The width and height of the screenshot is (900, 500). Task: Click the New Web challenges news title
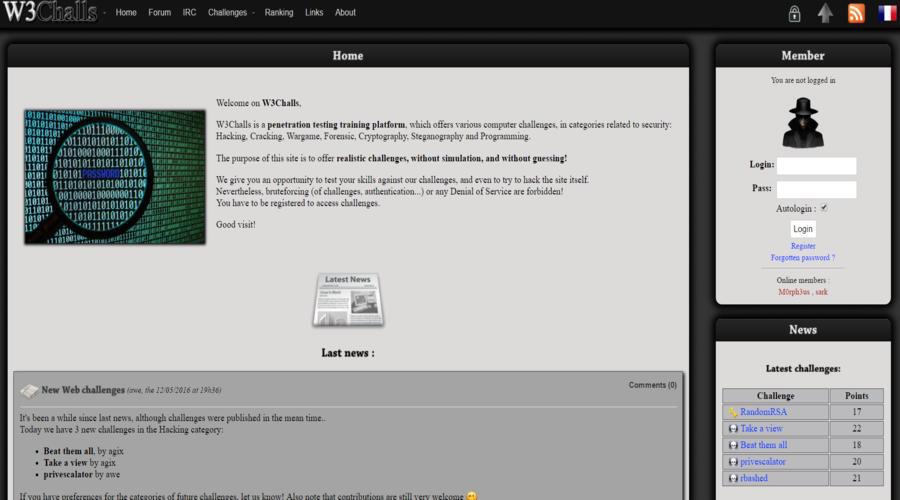(83, 390)
